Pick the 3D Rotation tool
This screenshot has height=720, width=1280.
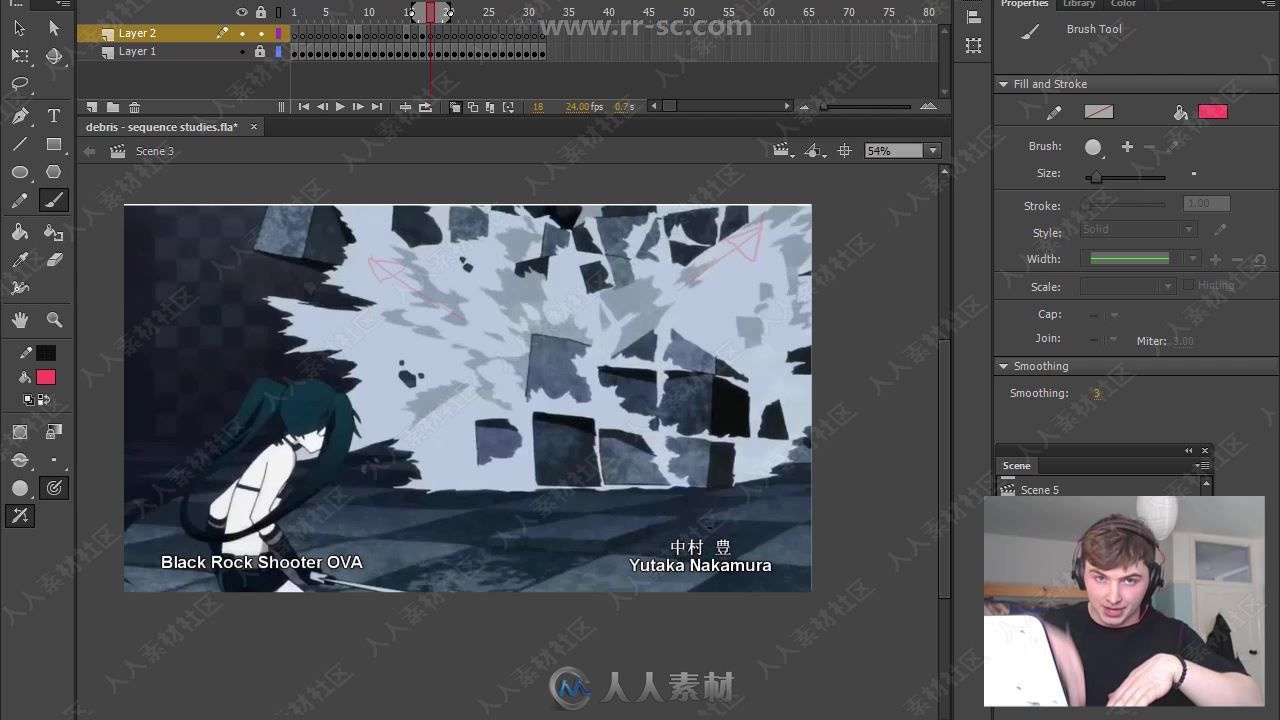point(54,56)
